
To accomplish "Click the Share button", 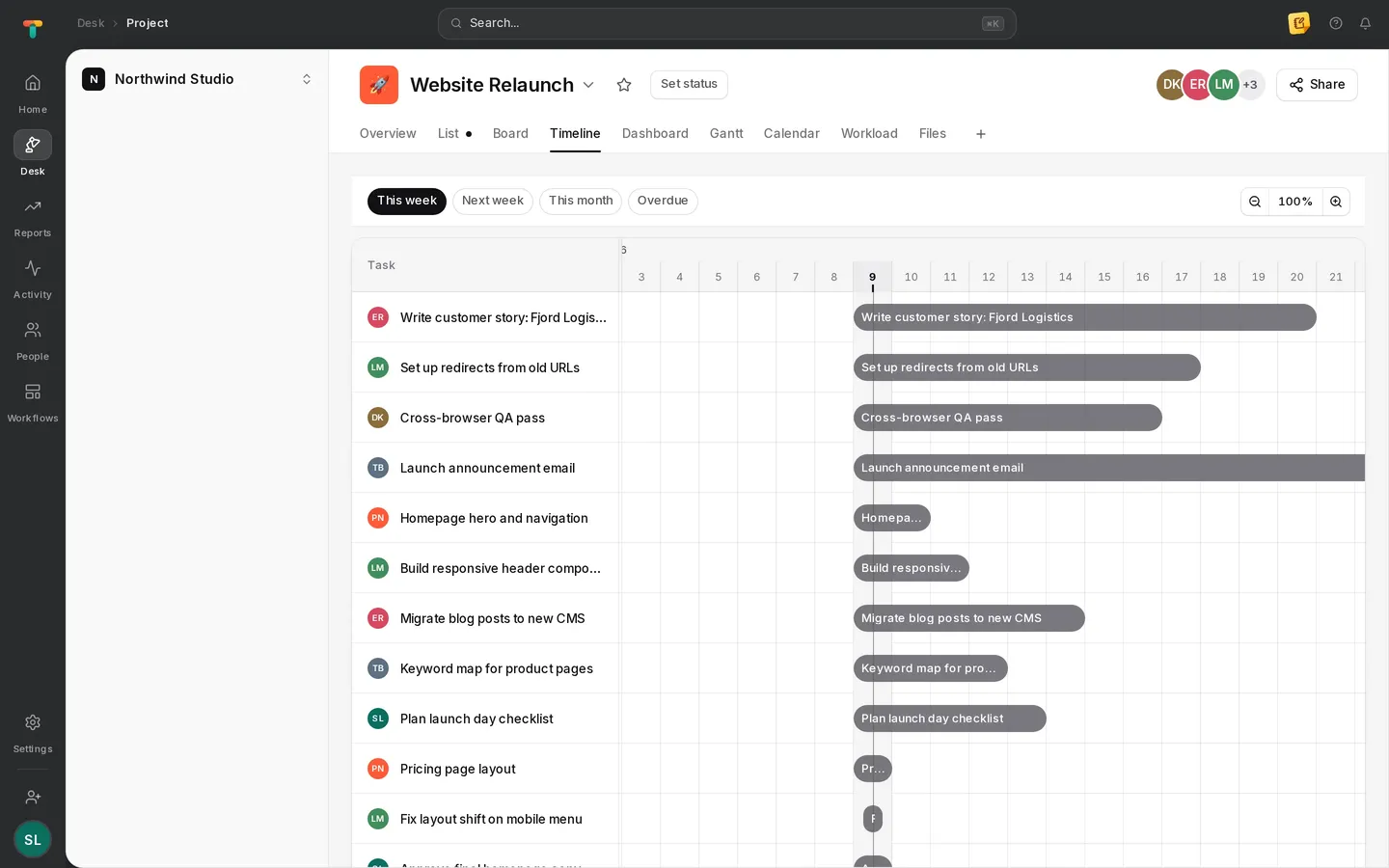I will 1317,85.
